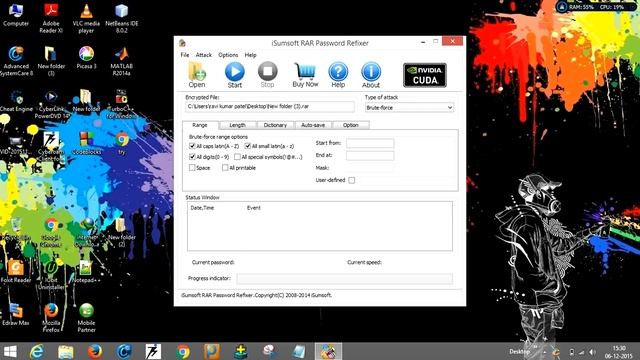Open the Help question mark icon
The height and width of the screenshot is (360, 640).
[338, 75]
